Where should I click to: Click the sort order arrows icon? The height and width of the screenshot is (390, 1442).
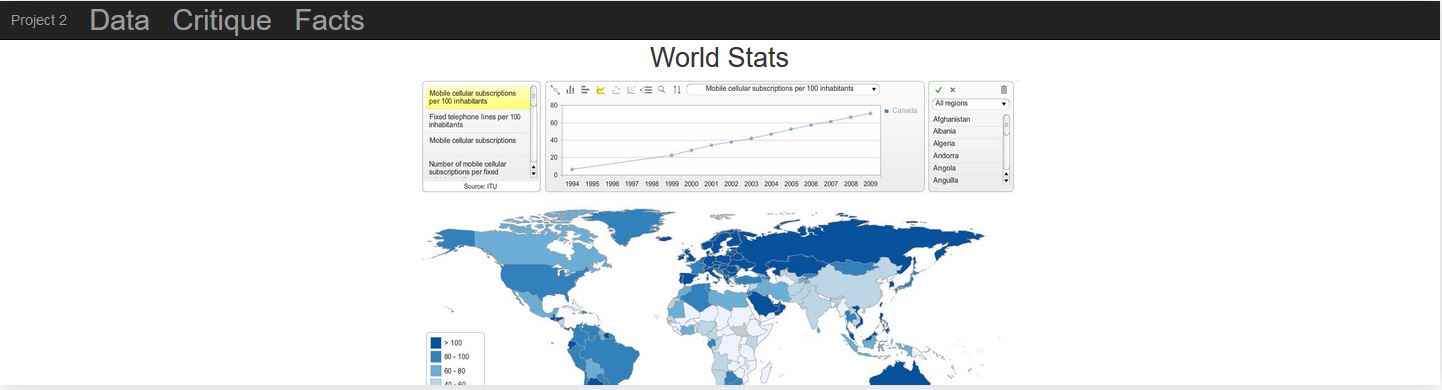tap(677, 89)
